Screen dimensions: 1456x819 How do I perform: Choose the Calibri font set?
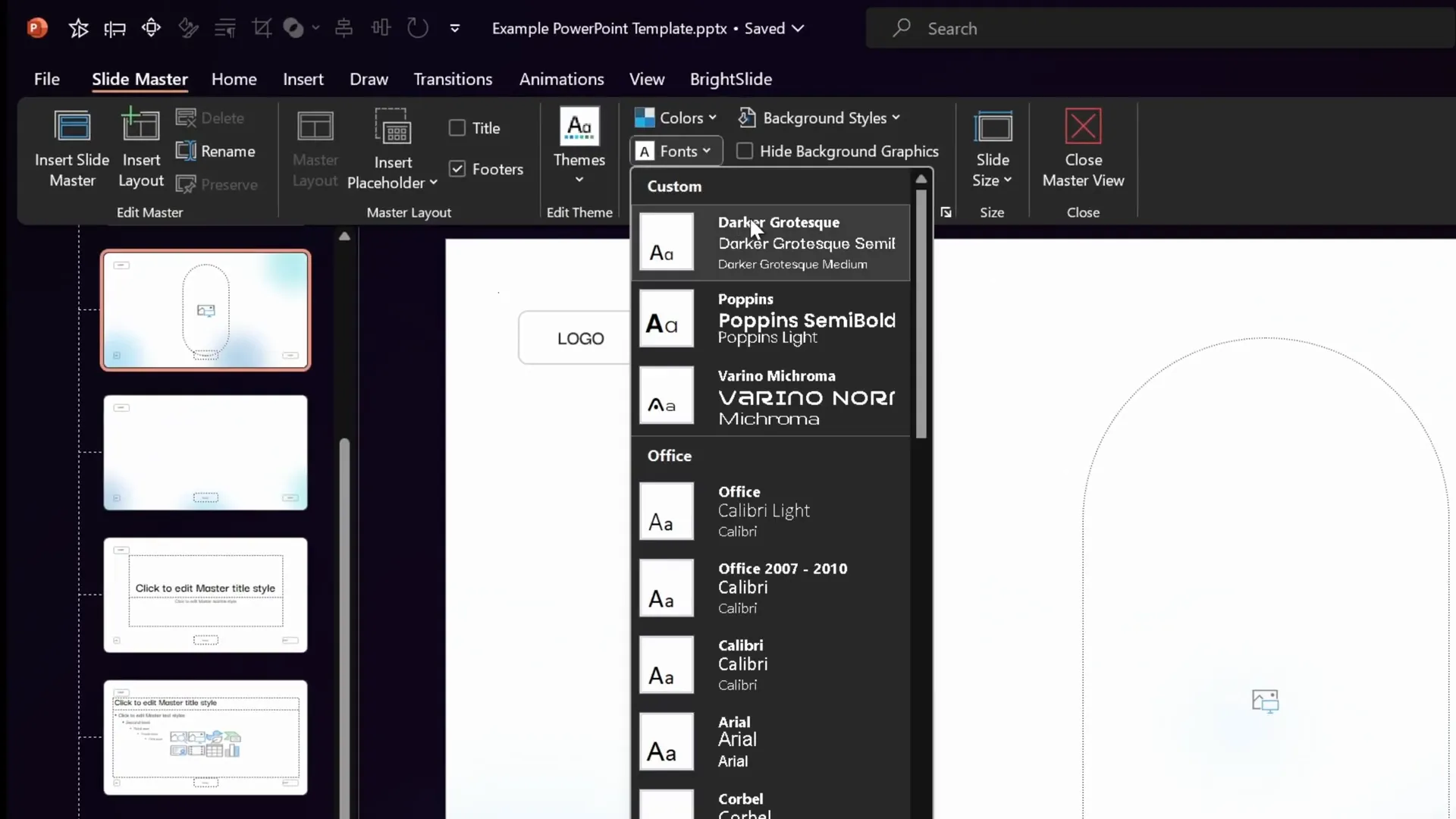pyautogui.click(x=770, y=664)
